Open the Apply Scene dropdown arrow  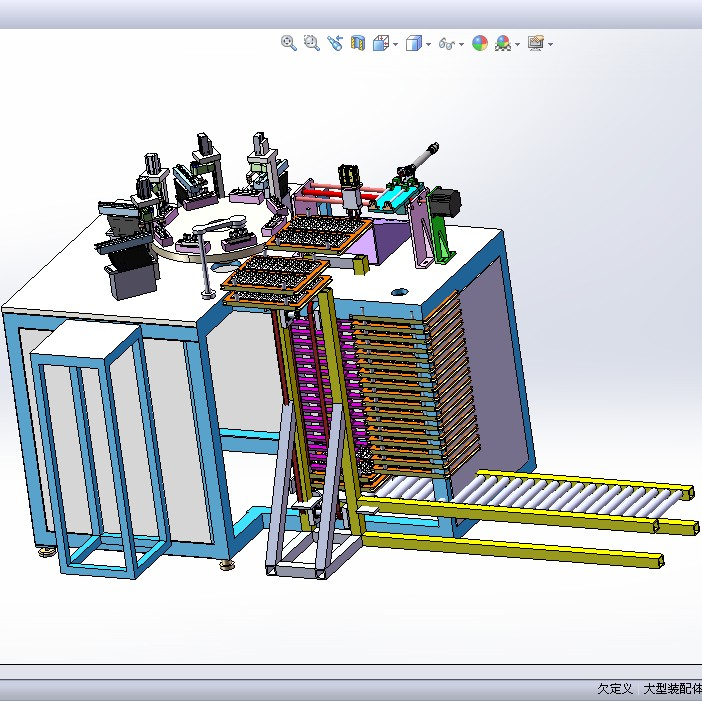[516, 44]
